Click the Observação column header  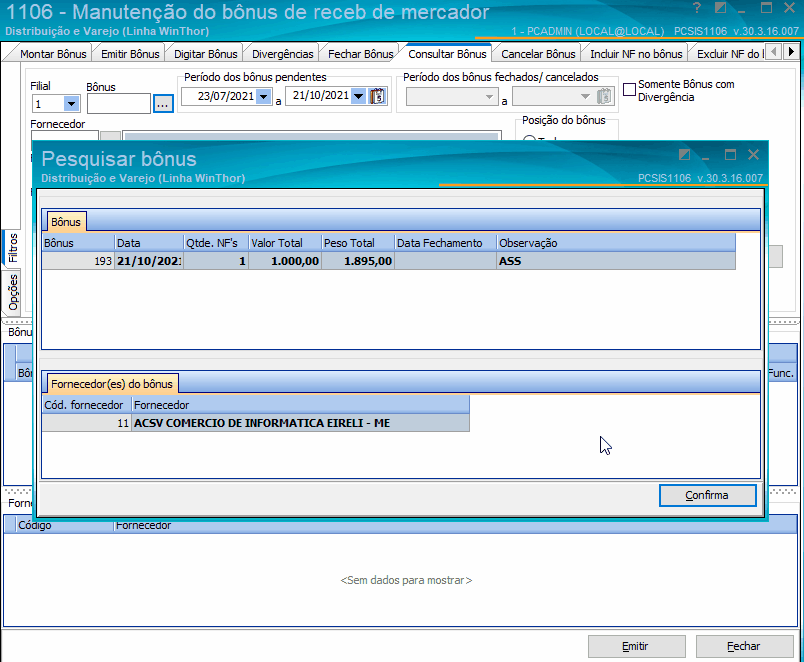(616, 243)
